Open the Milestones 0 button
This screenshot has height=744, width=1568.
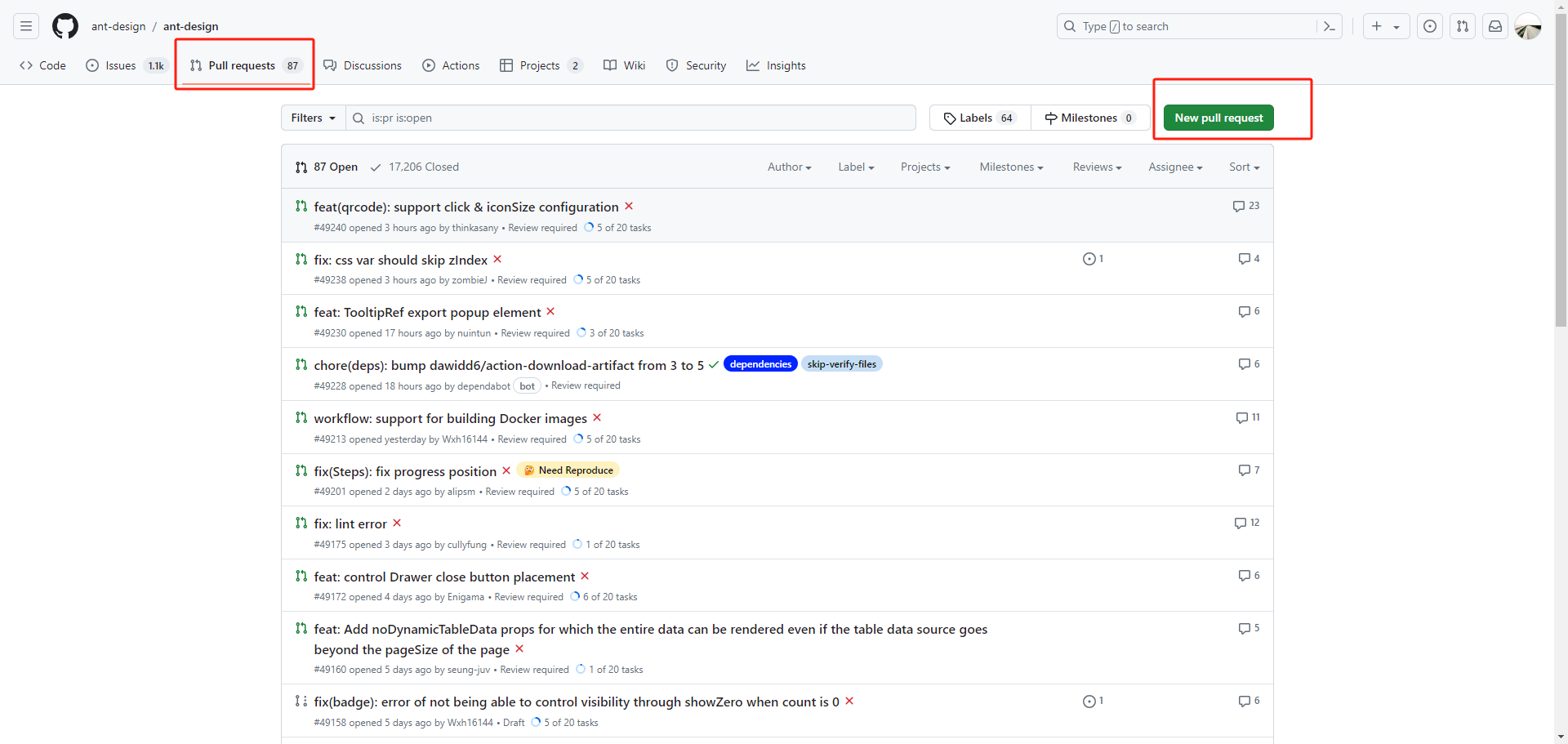pyautogui.click(x=1090, y=118)
